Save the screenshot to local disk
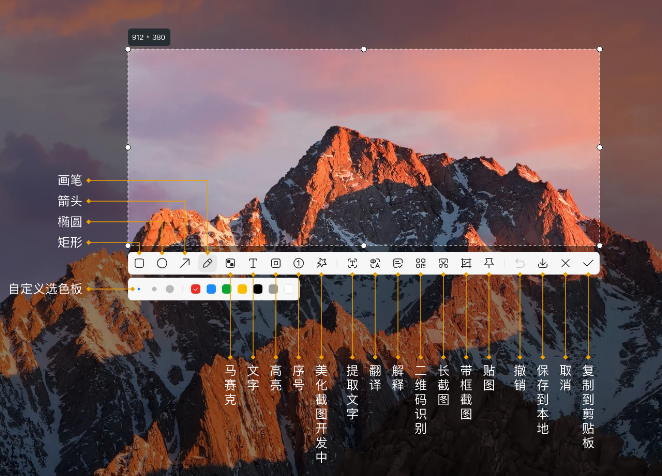 point(543,264)
